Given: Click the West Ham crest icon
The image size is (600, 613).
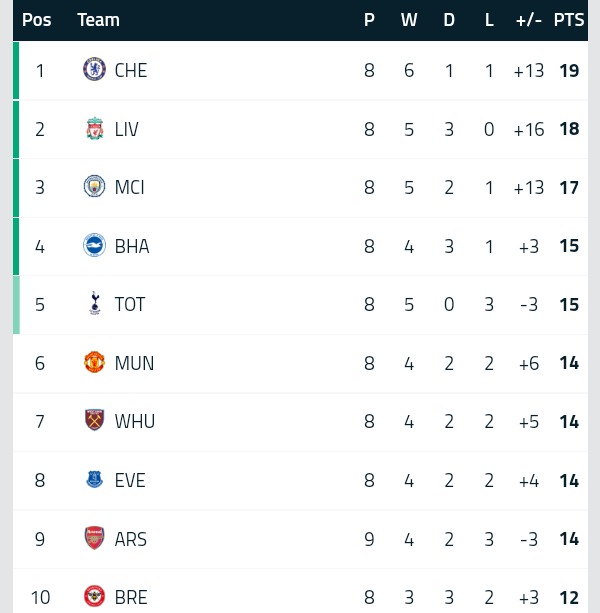Looking at the screenshot, I should pyautogui.click(x=94, y=420).
